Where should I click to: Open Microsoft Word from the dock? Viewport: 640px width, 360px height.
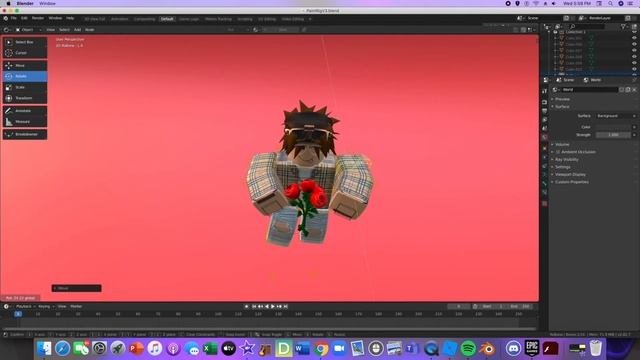[x=302, y=349]
